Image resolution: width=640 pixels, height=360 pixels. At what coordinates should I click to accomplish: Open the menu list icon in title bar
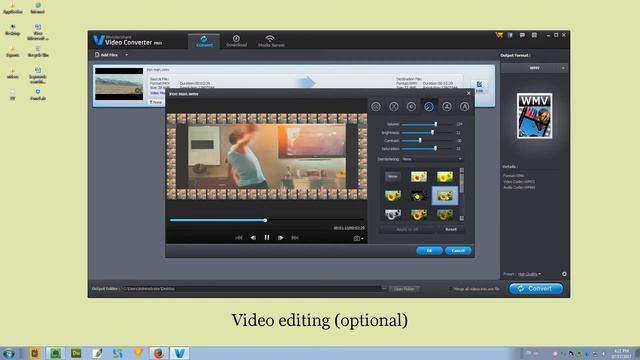534,36
